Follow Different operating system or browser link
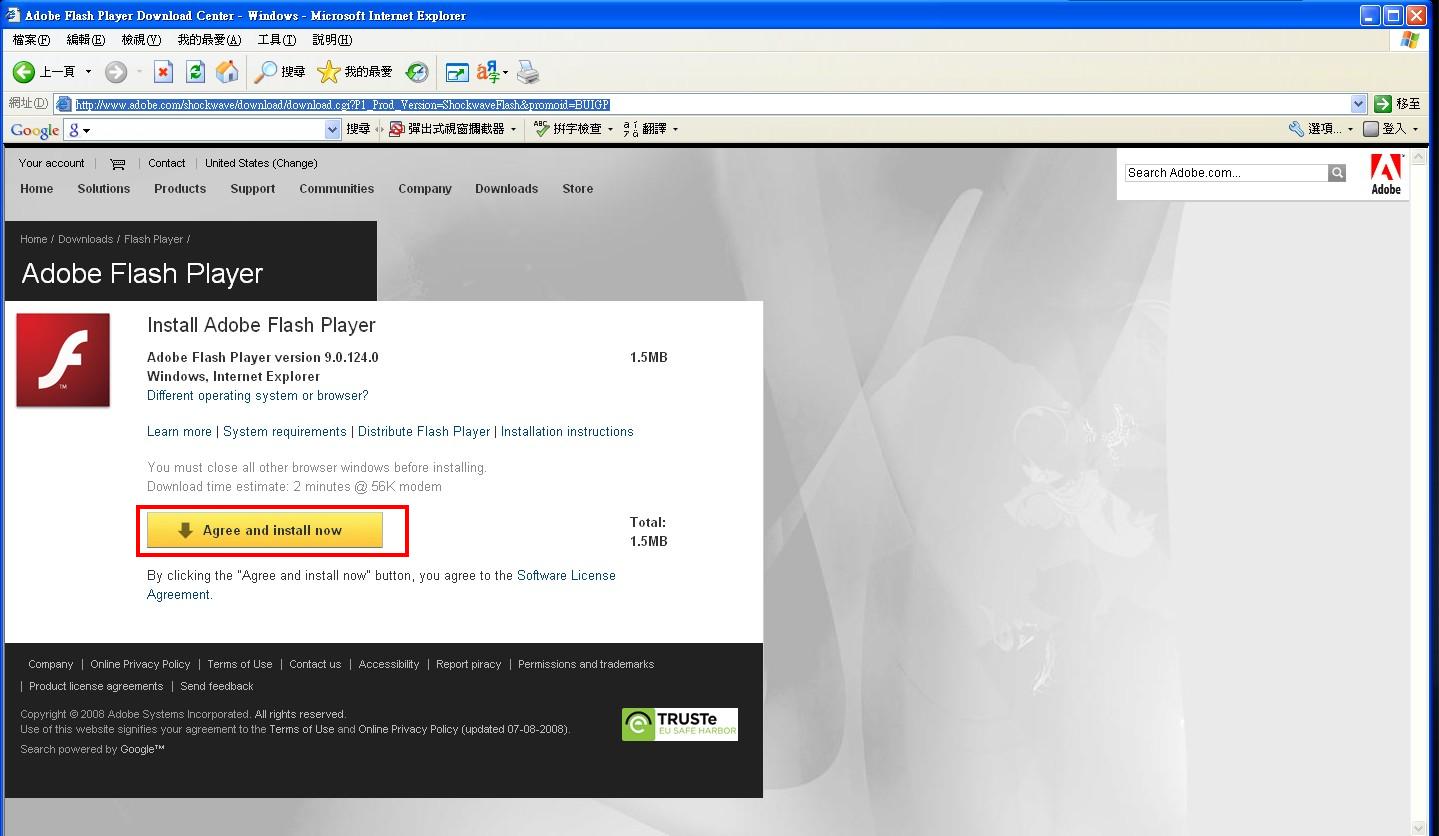 (x=258, y=396)
